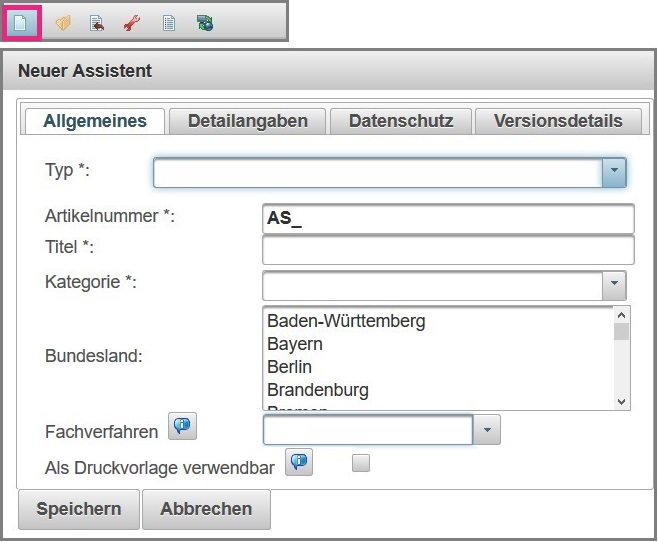Show info for Als Druckvorlage verwendbar
The width and height of the screenshot is (658, 542).
299,462
